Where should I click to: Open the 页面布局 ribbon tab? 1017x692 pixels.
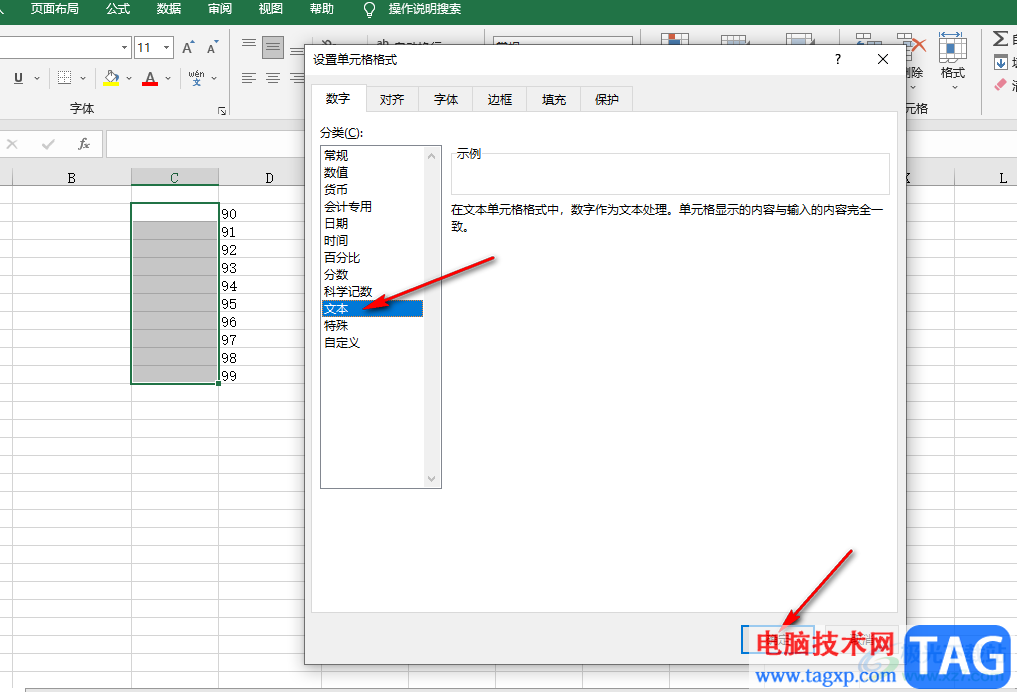(x=54, y=9)
